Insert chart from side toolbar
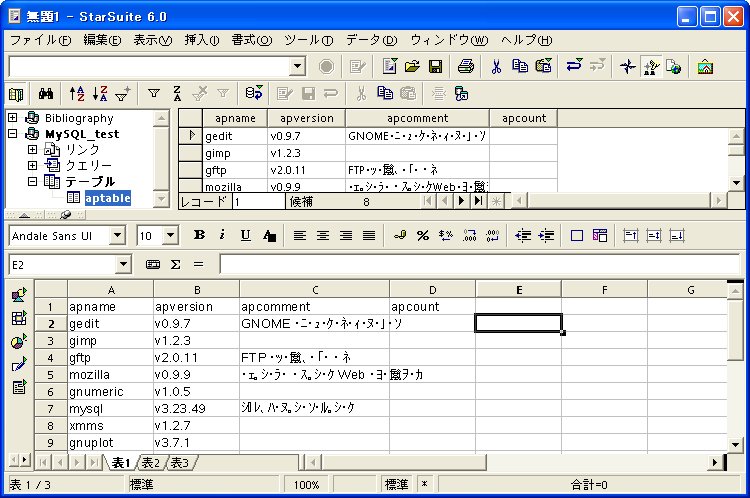The height and width of the screenshot is (498, 750). [x=19, y=342]
